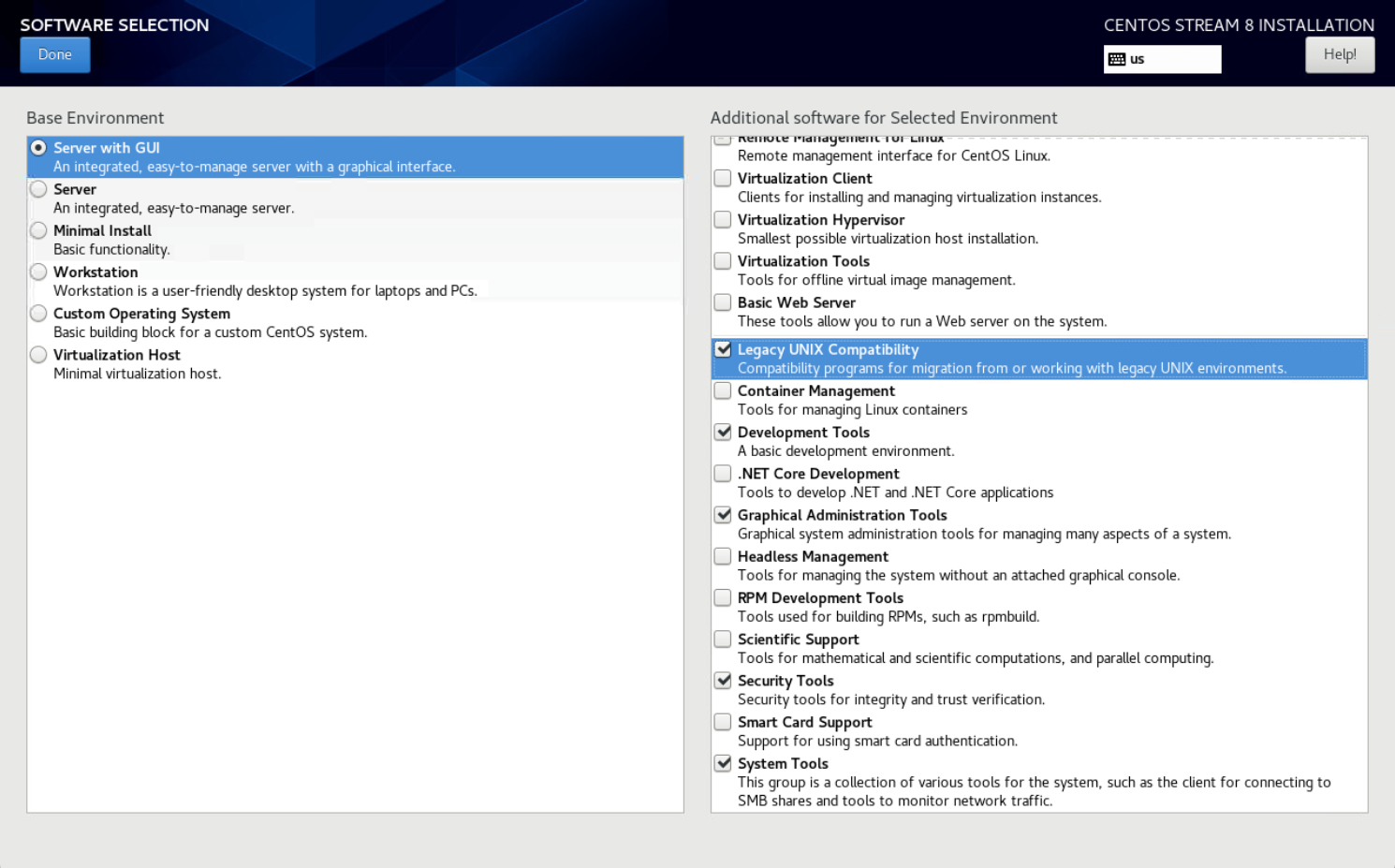This screenshot has height=868, width=1395.
Task: Click the 'An integrated, easy-to-manage server with a graphical interface.' text
Action: click(254, 167)
